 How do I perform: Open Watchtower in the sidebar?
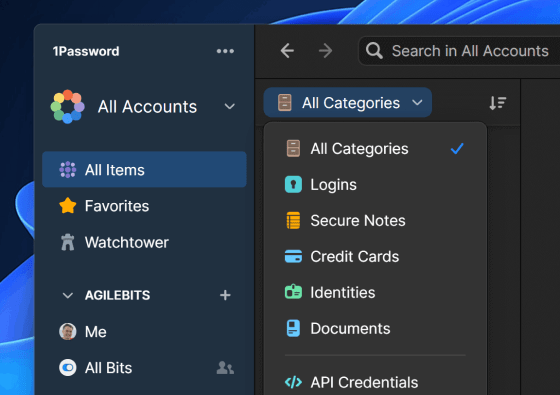pos(144,242)
